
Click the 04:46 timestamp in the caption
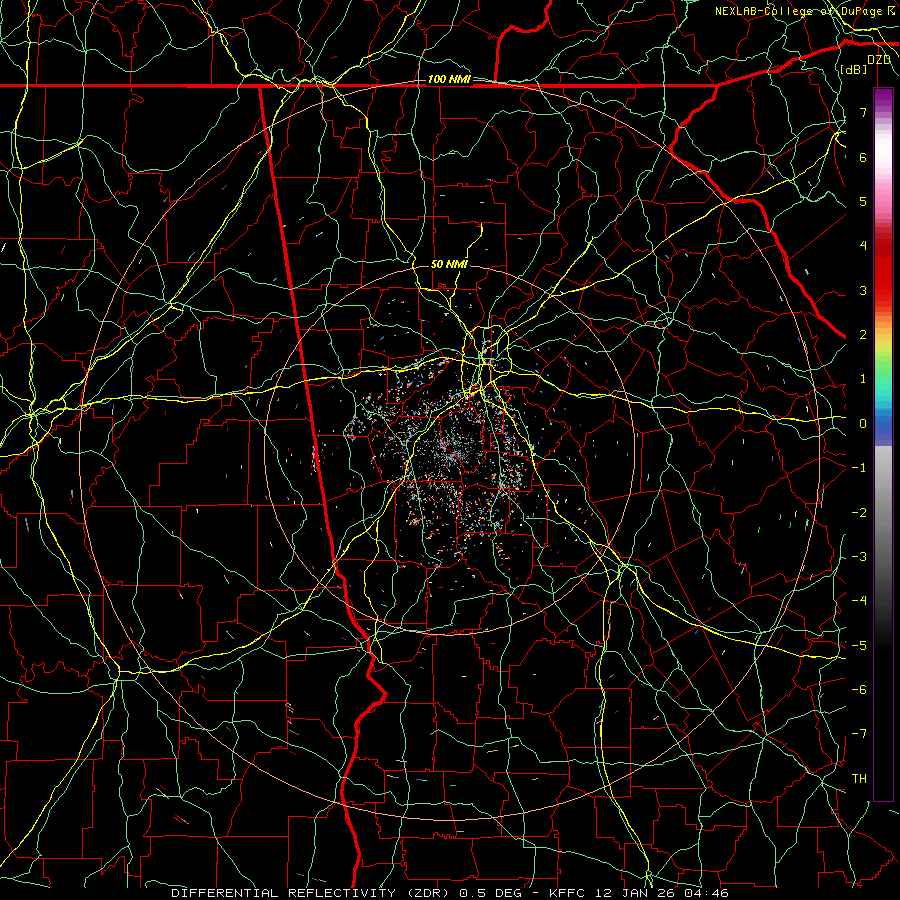[x=707, y=893]
